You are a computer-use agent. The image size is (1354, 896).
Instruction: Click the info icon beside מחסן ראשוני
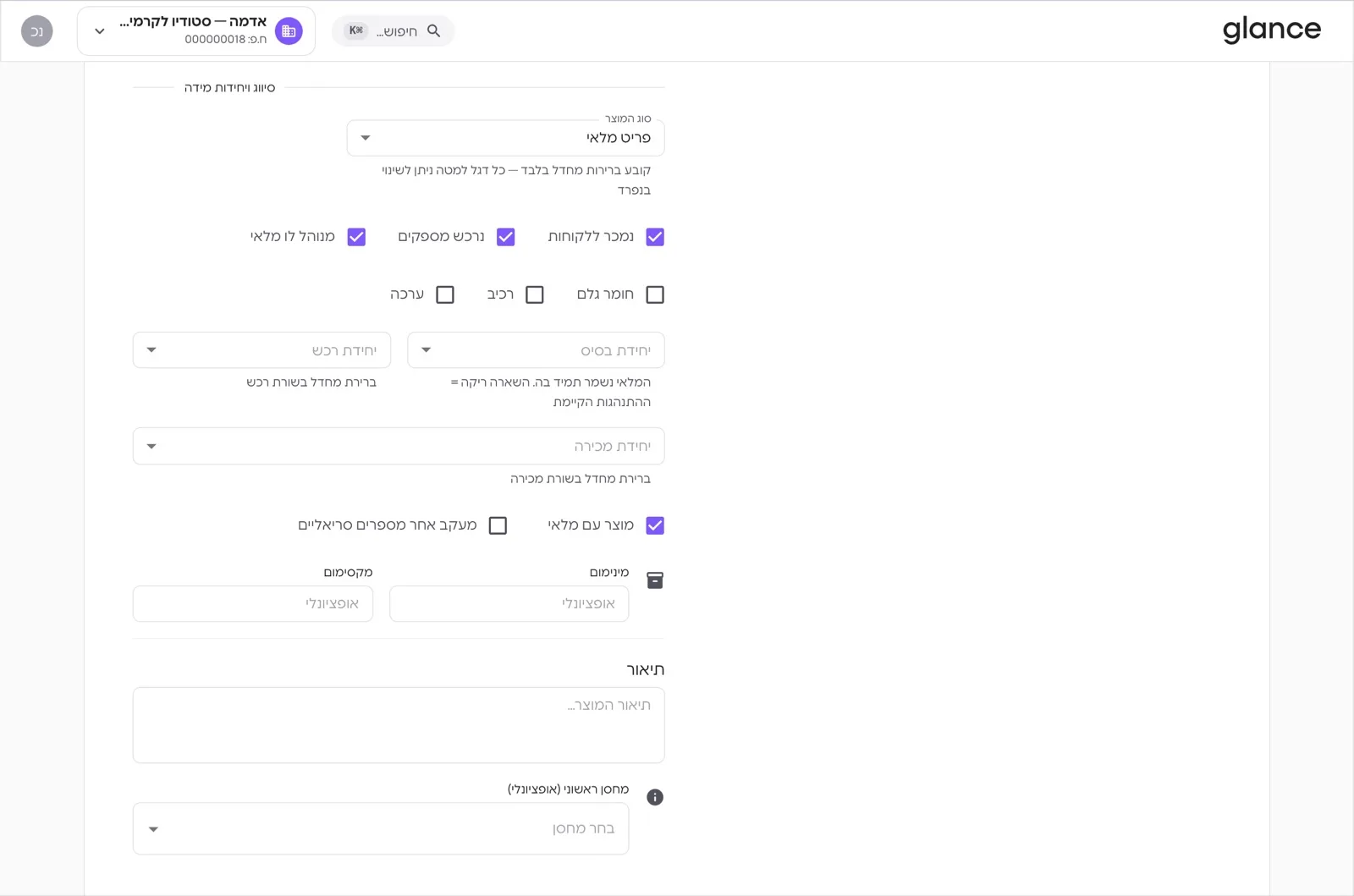[655, 797]
